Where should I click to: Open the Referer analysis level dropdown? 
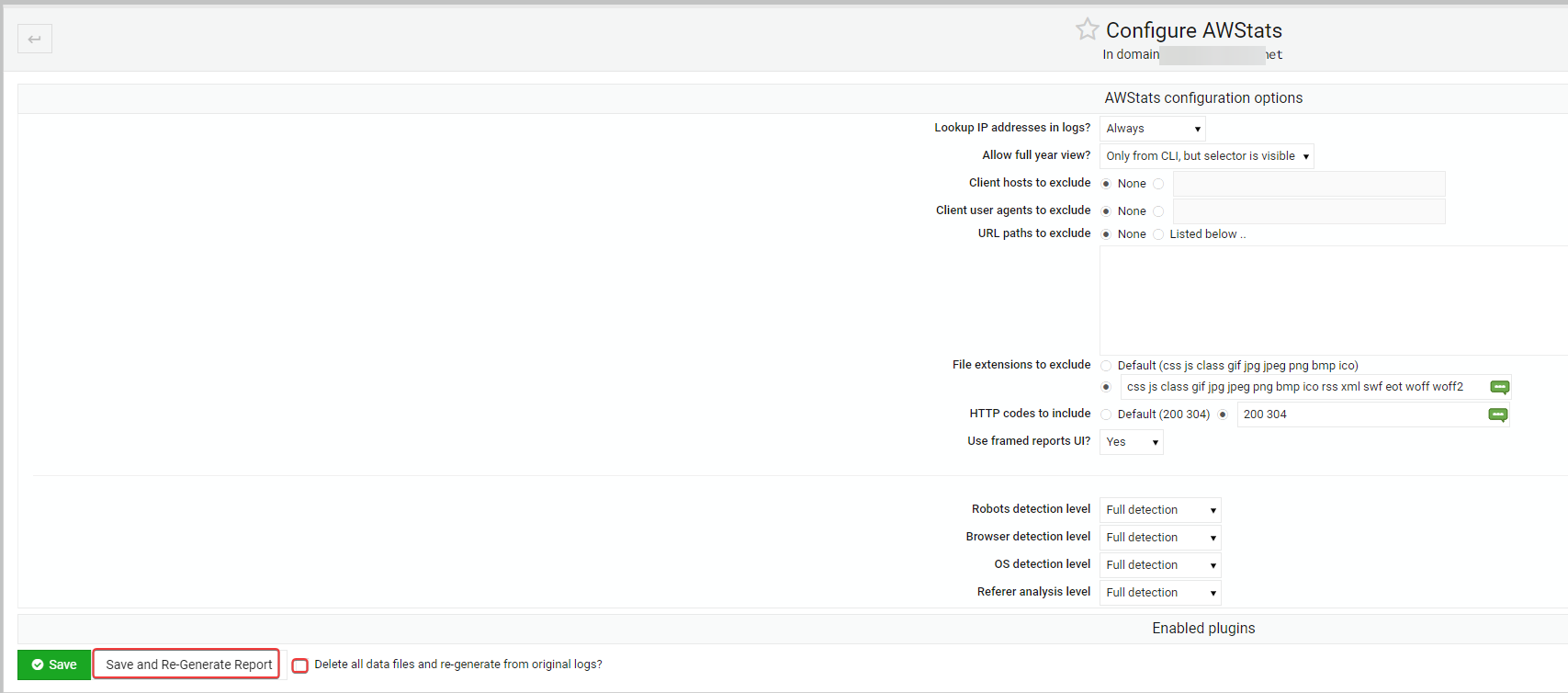click(x=1159, y=593)
